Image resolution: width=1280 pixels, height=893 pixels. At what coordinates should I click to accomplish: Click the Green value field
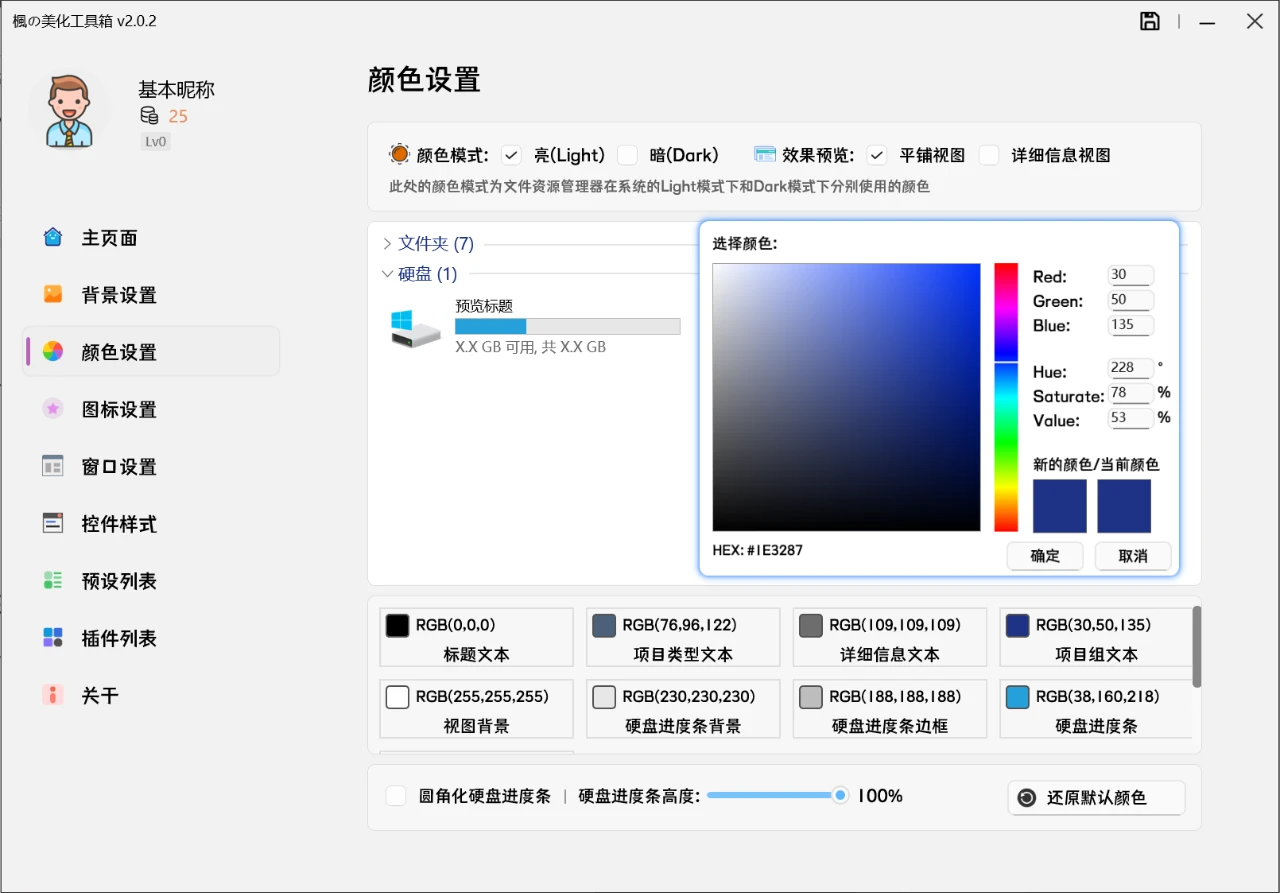1131,300
